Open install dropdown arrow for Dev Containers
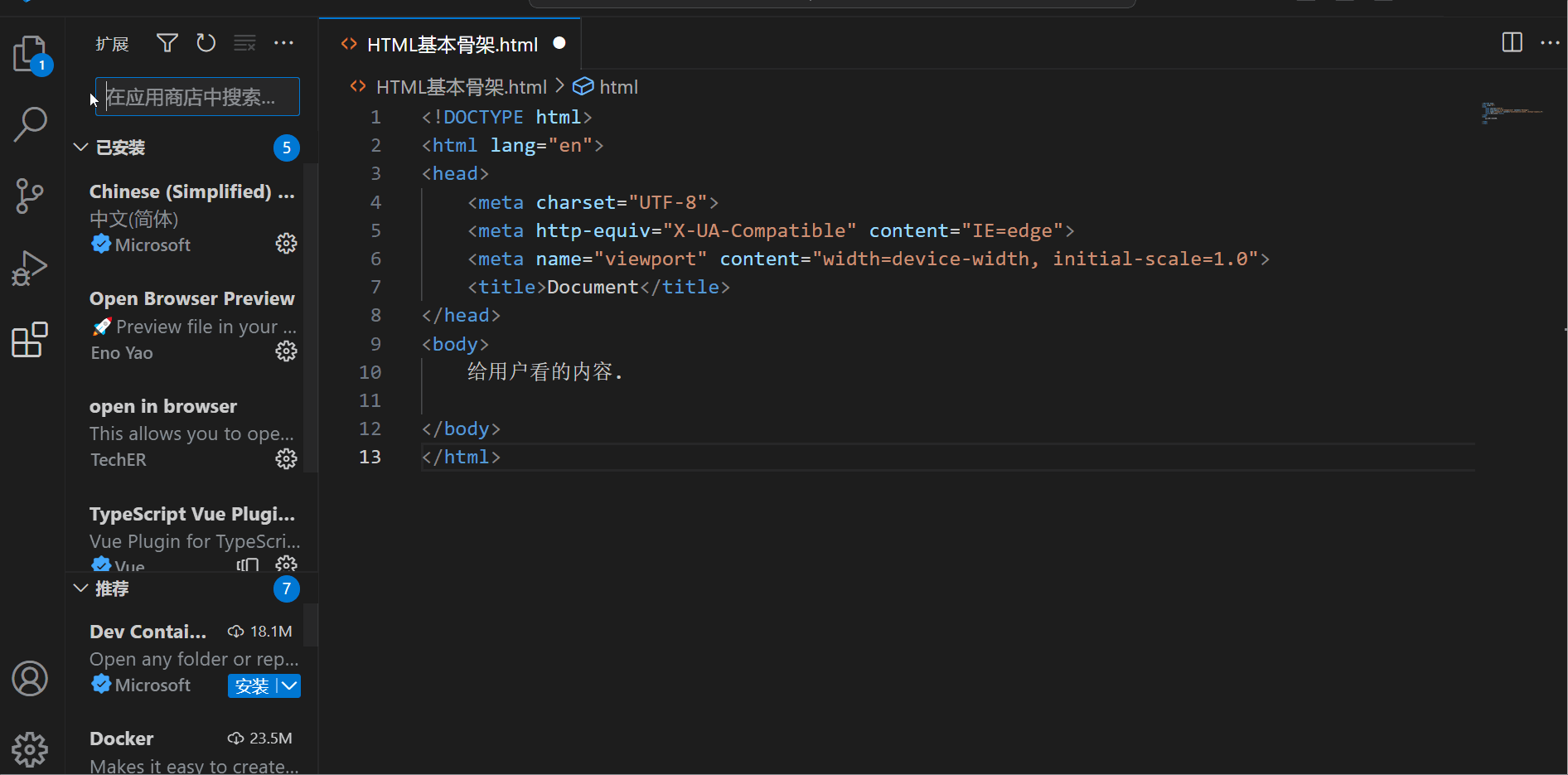Viewport: 1568px width, 775px height. pos(289,686)
